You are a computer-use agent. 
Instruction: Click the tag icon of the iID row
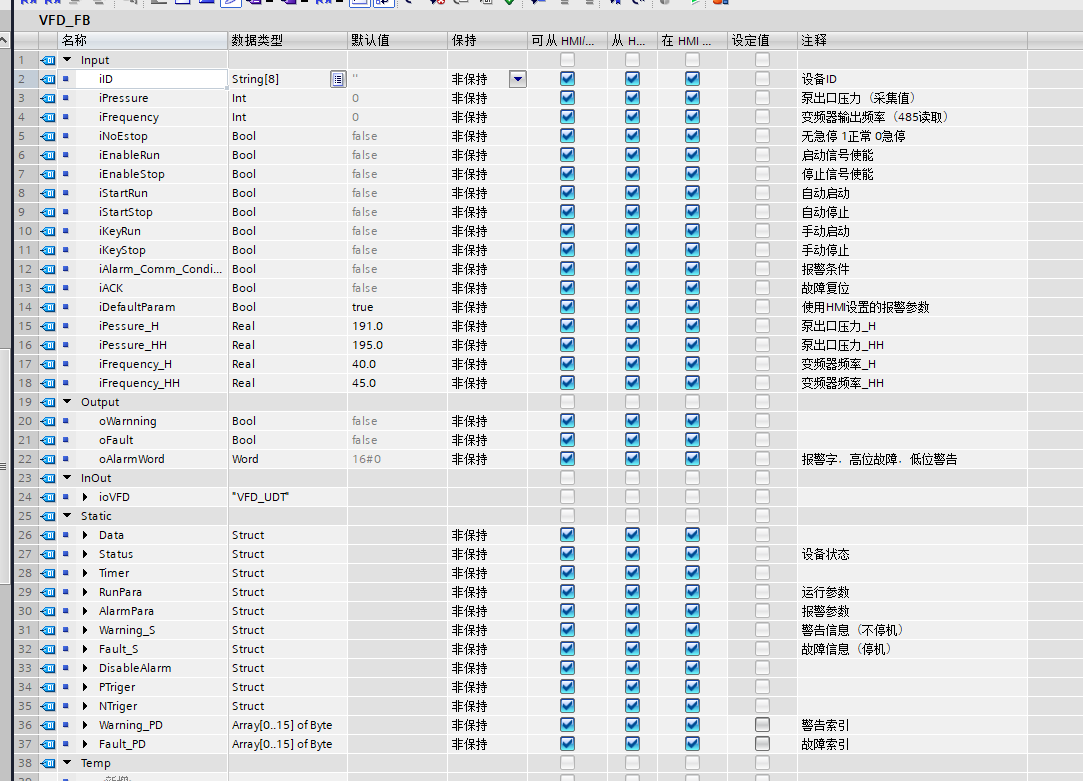[48, 79]
